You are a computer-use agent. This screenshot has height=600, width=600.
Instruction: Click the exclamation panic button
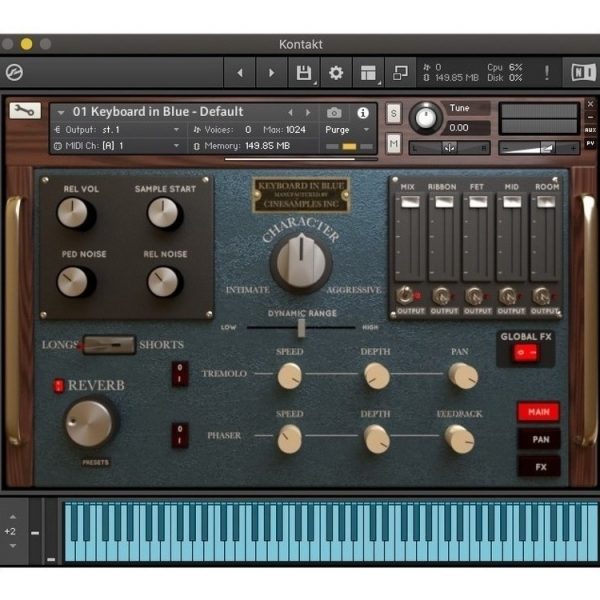point(547,72)
